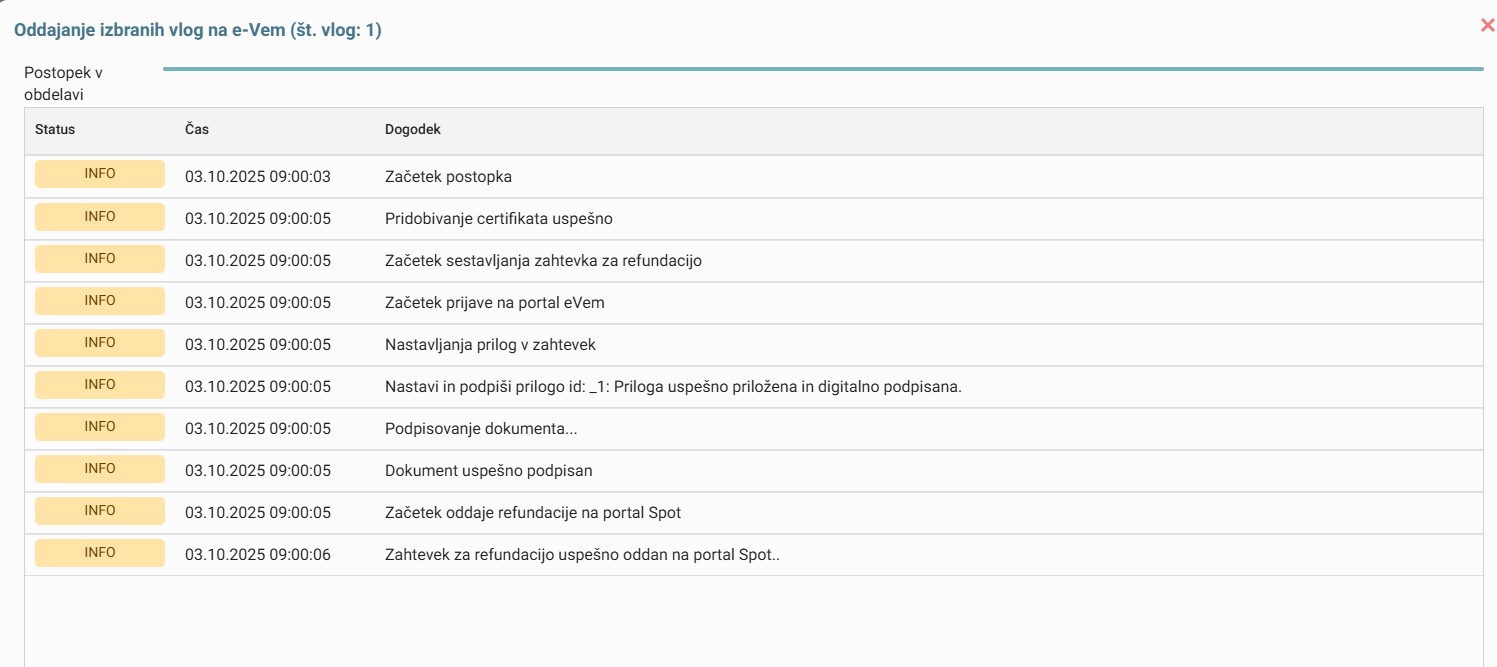The image size is (1497, 667).
Task: Click the Zahtevek za refundacijo uspešno oddan message
Action: coord(581,555)
